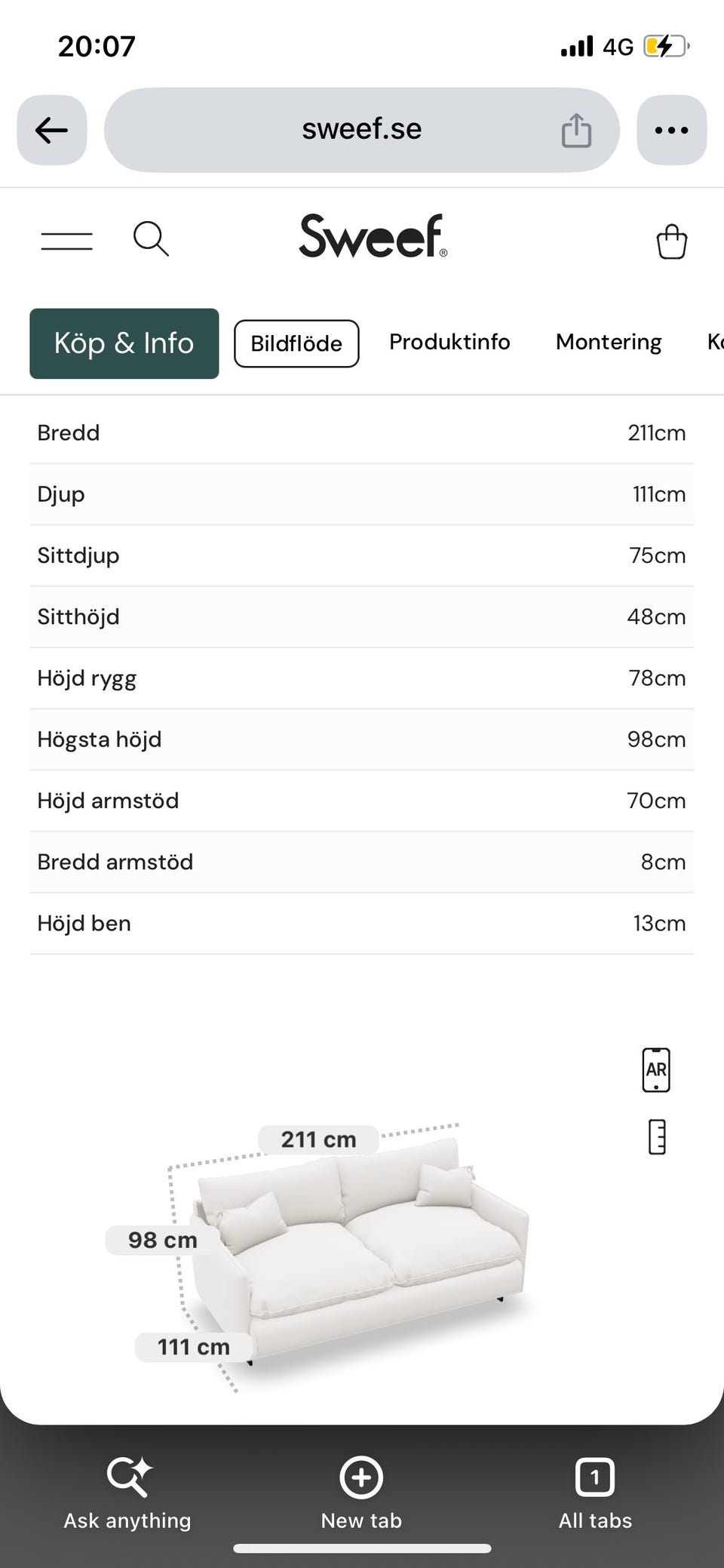Image resolution: width=724 pixels, height=1568 pixels.
Task: Click the Sweef logo
Action: (373, 236)
